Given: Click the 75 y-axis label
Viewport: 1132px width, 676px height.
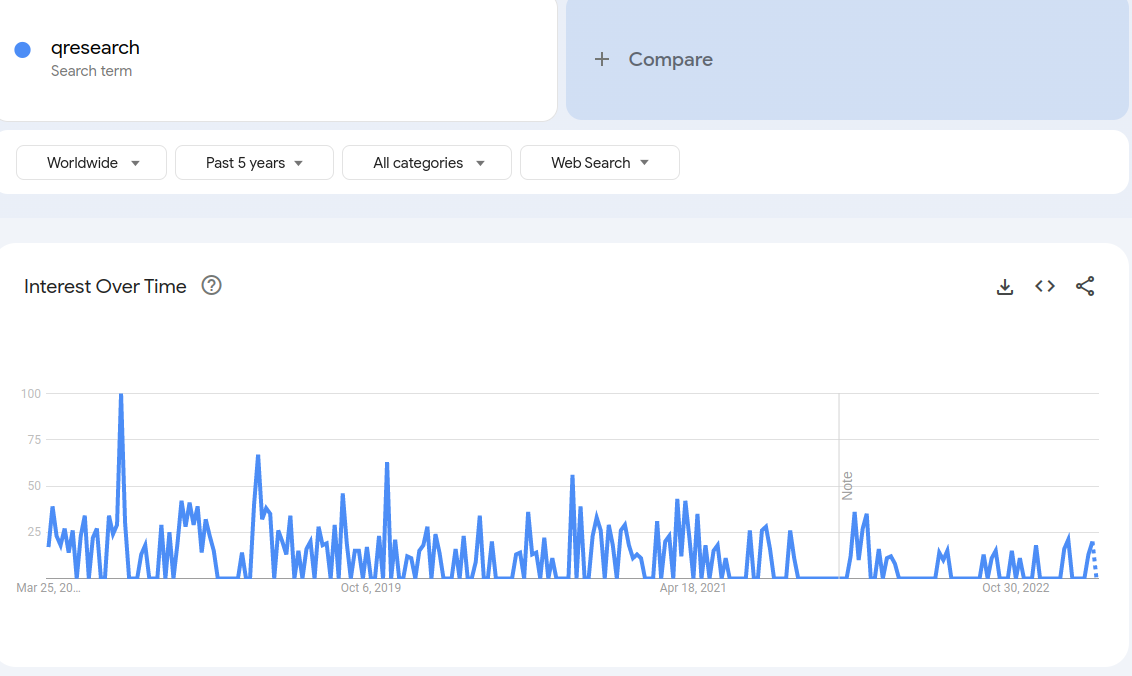Looking at the screenshot, I should tap(34, 440).
